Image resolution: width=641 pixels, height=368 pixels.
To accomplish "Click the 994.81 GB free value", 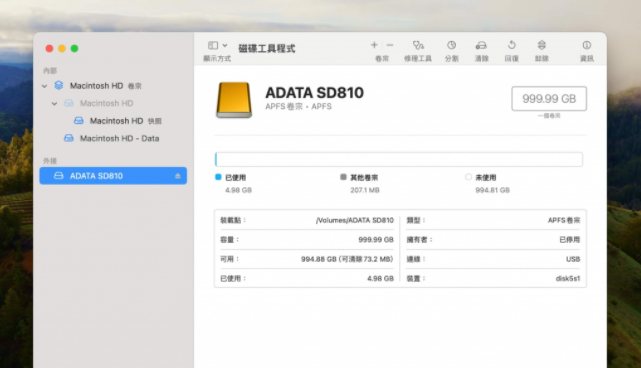I will point(492,190).
